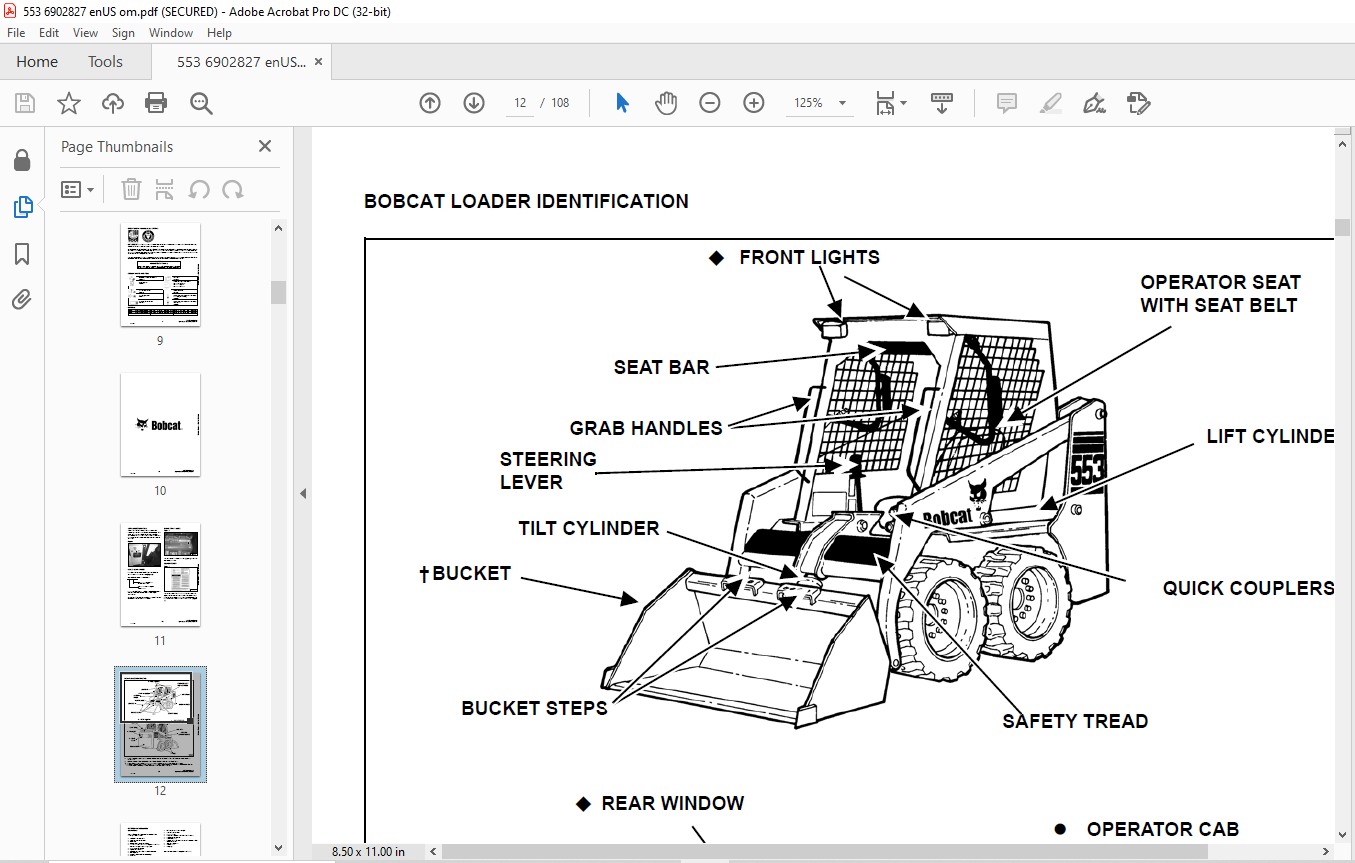The height and width of the screenshot is (863, 1355).
Task: Open the View menu
Action: pyautogui.click(x=85, y=33)
